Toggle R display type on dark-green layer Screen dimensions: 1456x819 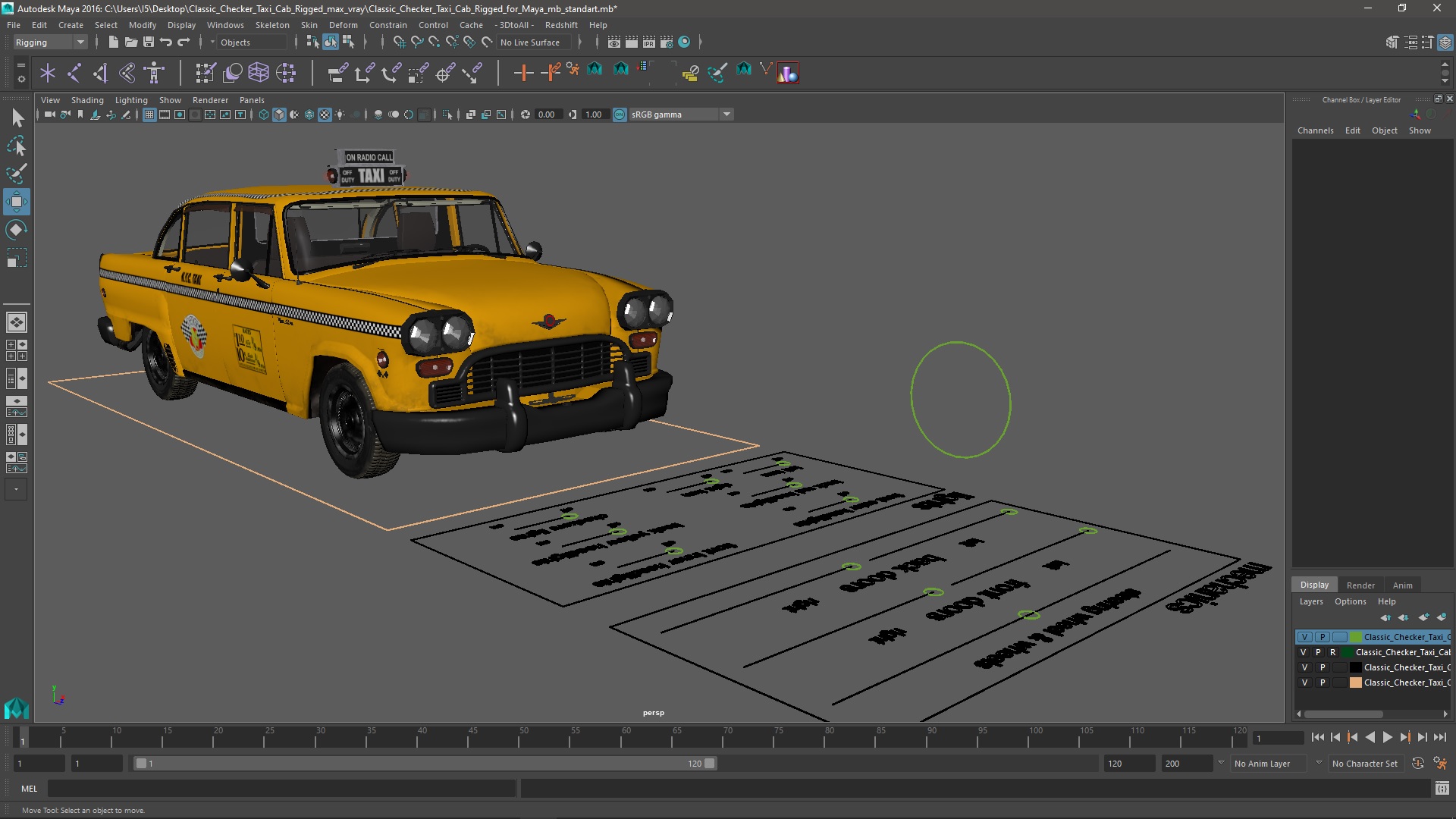(1332, 652)
